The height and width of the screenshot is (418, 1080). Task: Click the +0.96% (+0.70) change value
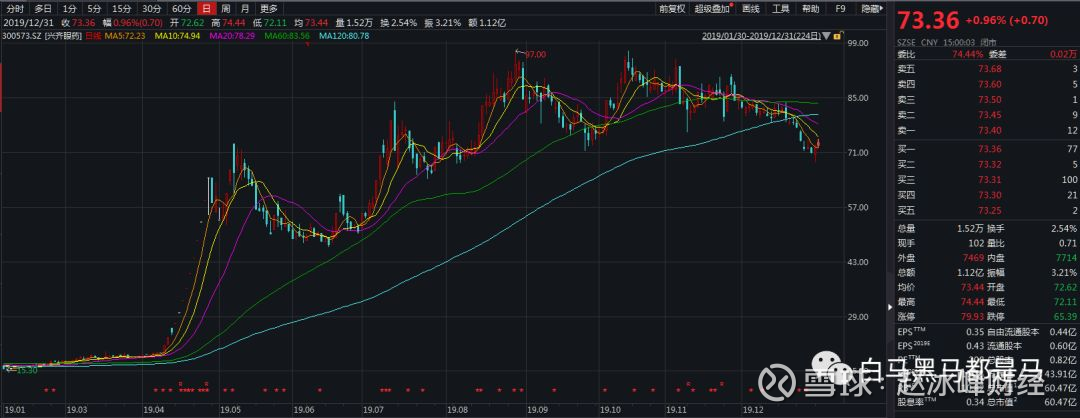pyautogui.click(x=1007, y=21)
